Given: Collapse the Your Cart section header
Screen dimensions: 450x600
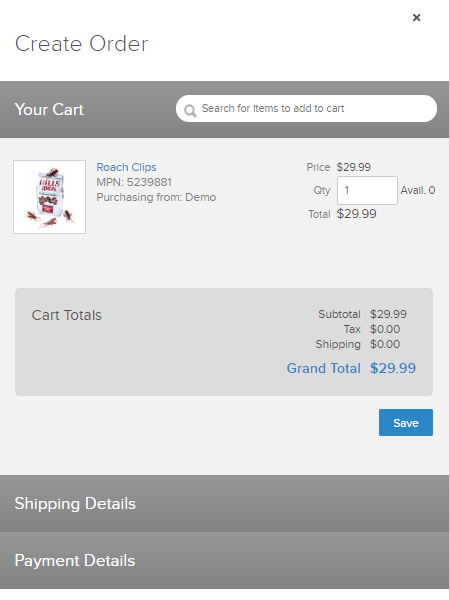Looking at the screenshot, I should (49, 109).
